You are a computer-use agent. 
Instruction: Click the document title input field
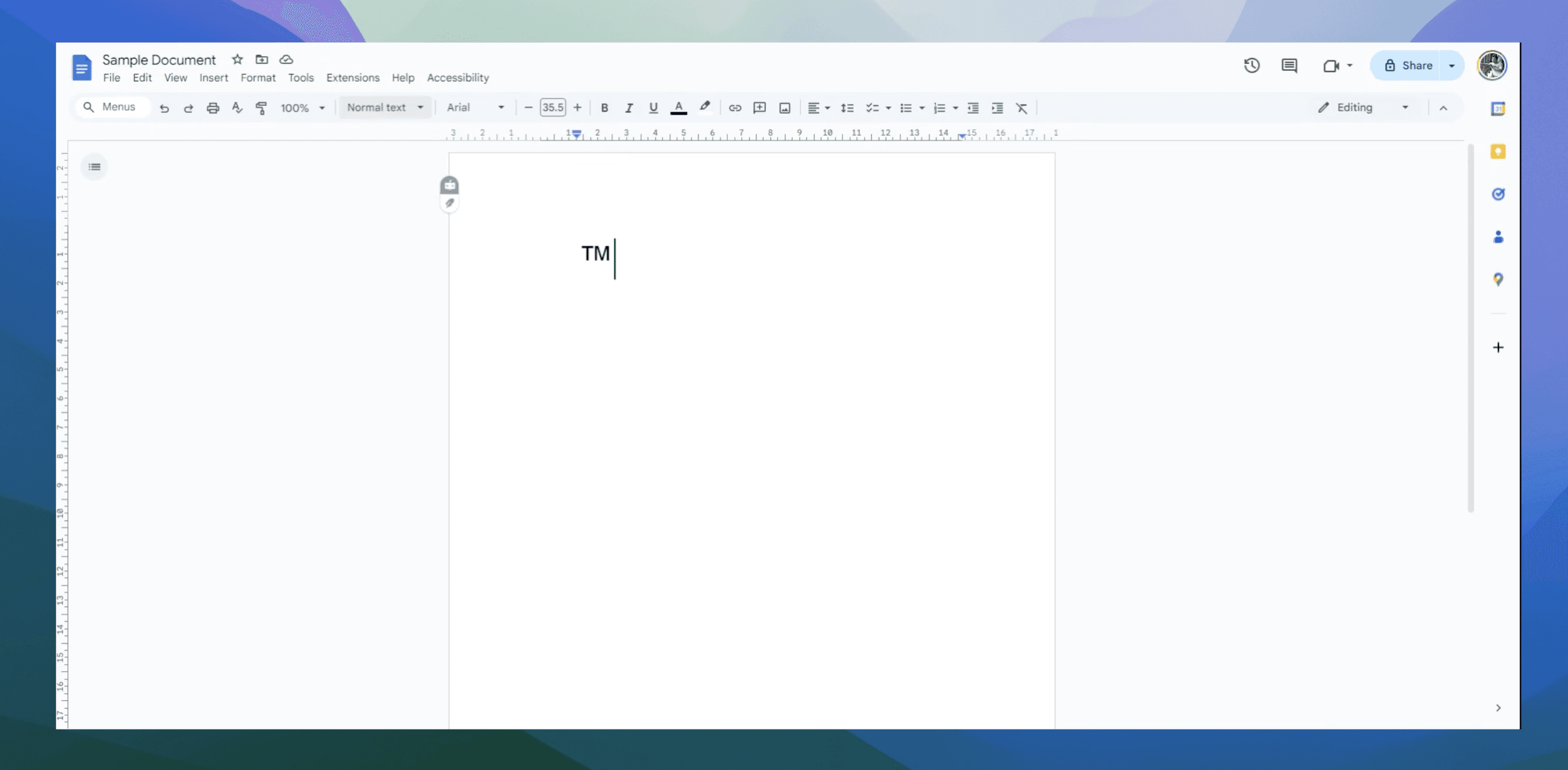pos(159,59)
